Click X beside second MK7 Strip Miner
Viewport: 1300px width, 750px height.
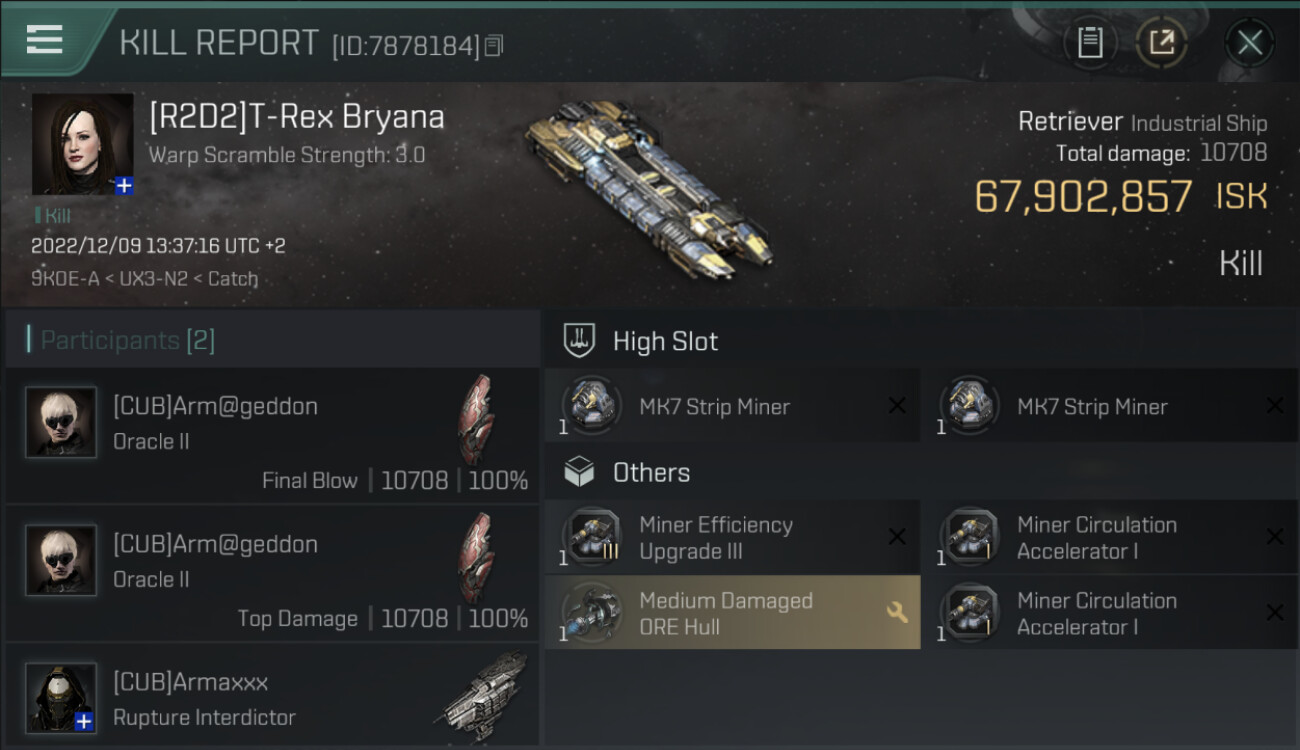pos(1275,405)
